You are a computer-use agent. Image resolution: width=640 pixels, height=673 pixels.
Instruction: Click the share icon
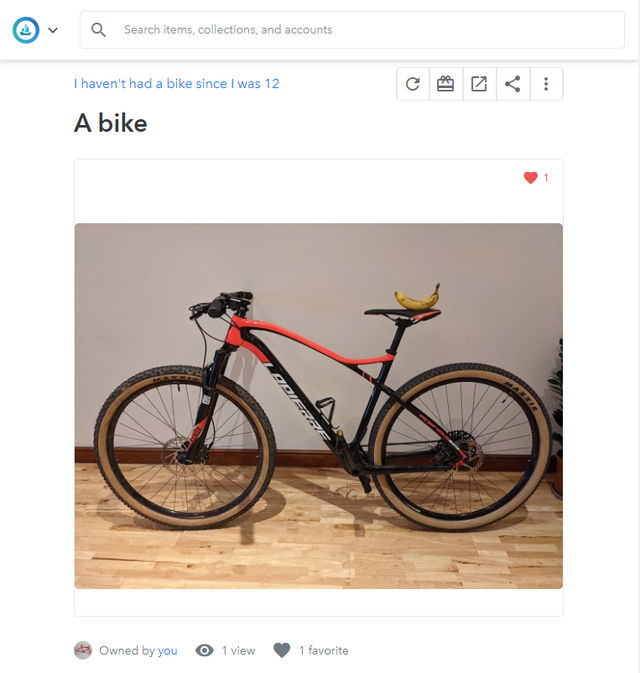coord(513,84)
